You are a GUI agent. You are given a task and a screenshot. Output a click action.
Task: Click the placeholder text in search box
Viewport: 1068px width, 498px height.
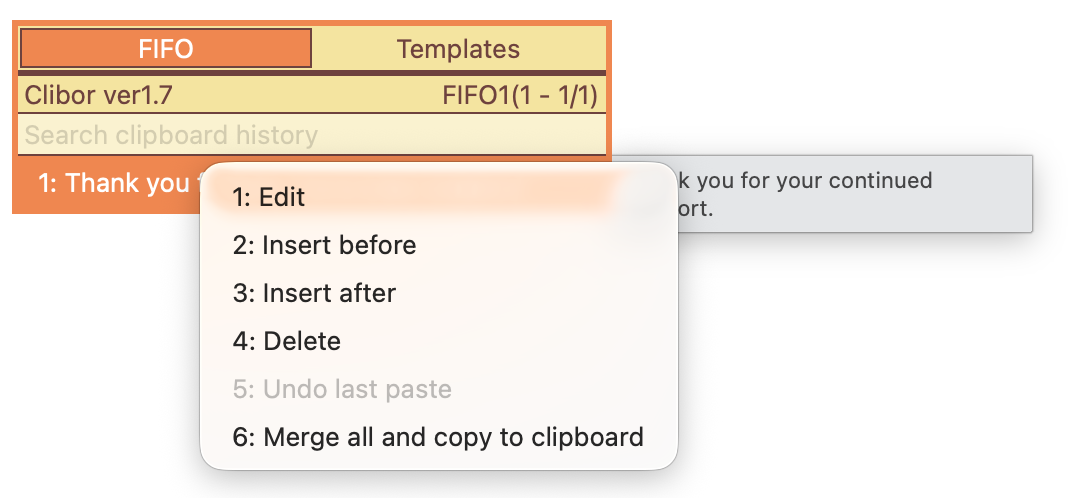tap(171, 135)
